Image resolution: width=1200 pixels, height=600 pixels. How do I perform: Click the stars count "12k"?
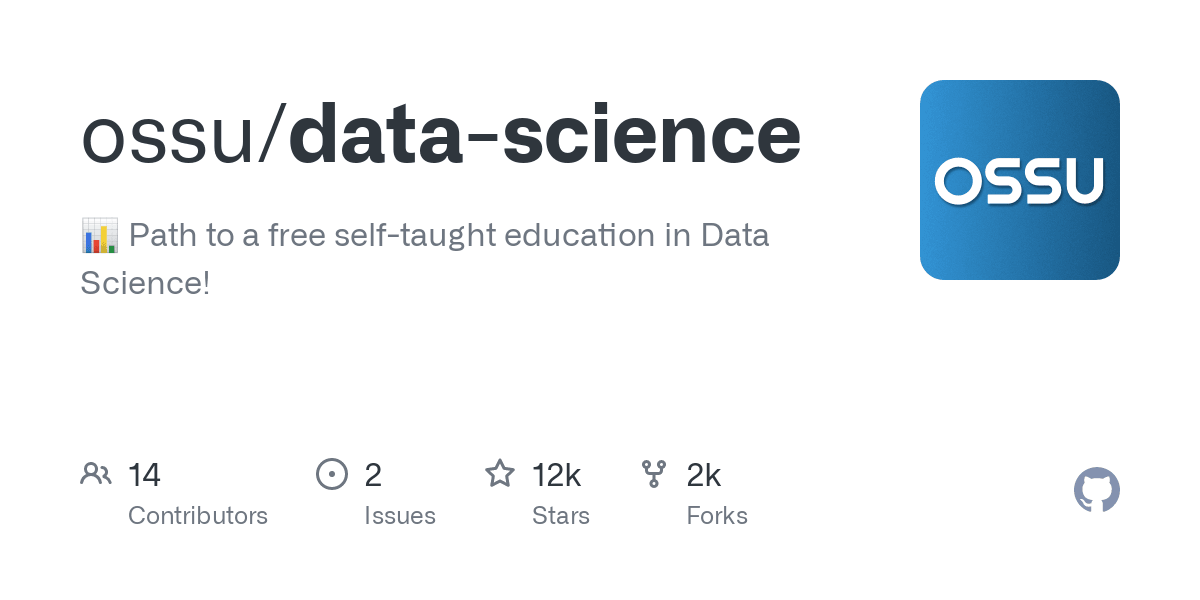[556, 475]
